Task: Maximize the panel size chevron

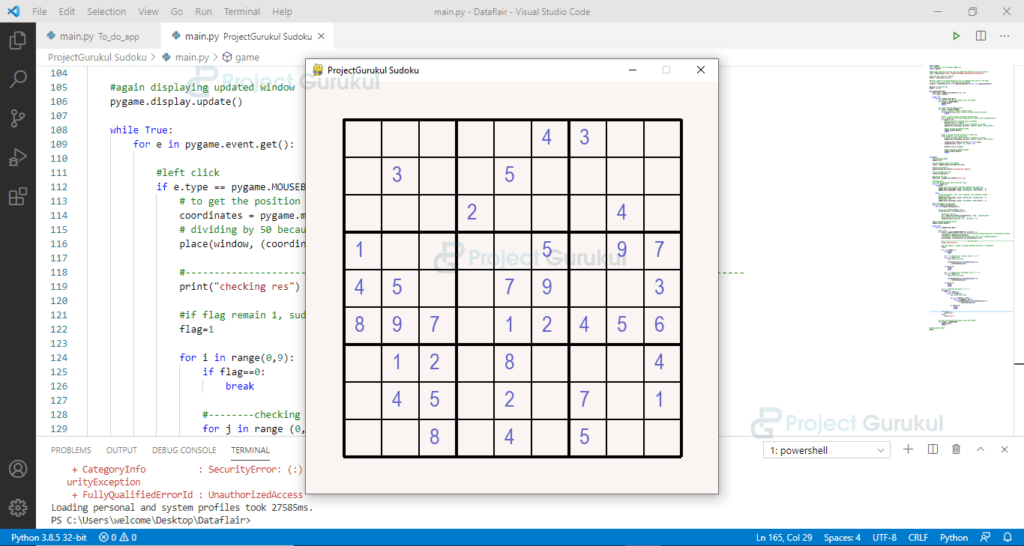Action: click(x=980, y=449)
